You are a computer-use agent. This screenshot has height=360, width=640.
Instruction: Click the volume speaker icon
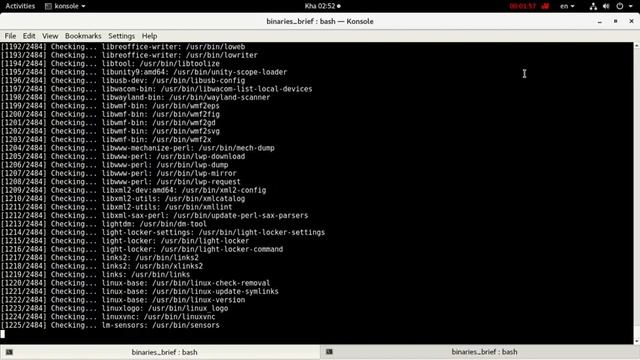(606, 6)
